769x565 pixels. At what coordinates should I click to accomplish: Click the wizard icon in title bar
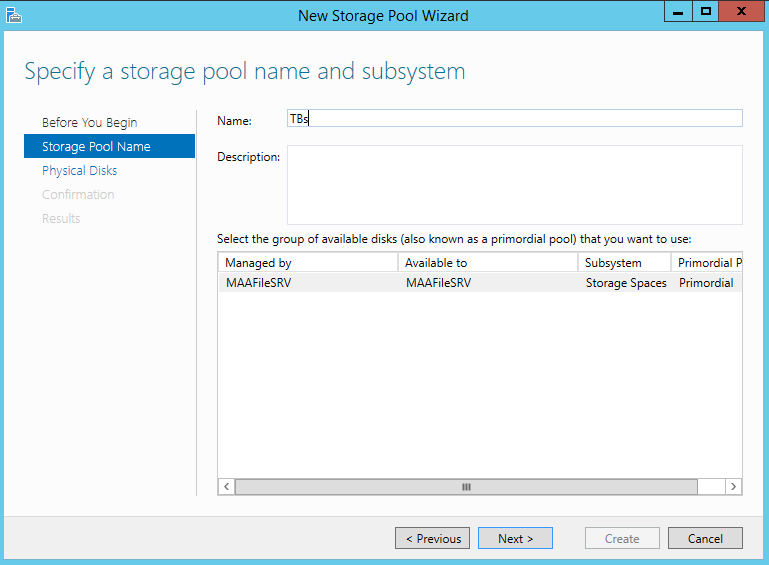pos(14,15)
